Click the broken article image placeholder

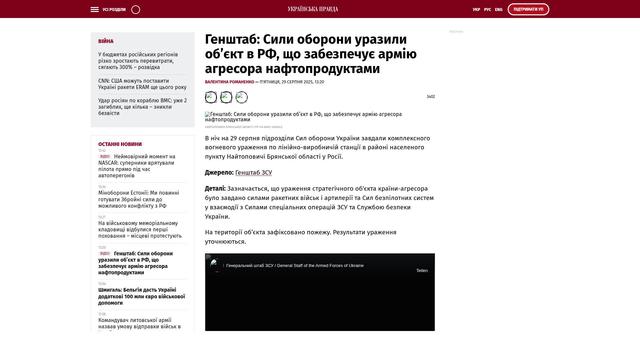[303, 117]
